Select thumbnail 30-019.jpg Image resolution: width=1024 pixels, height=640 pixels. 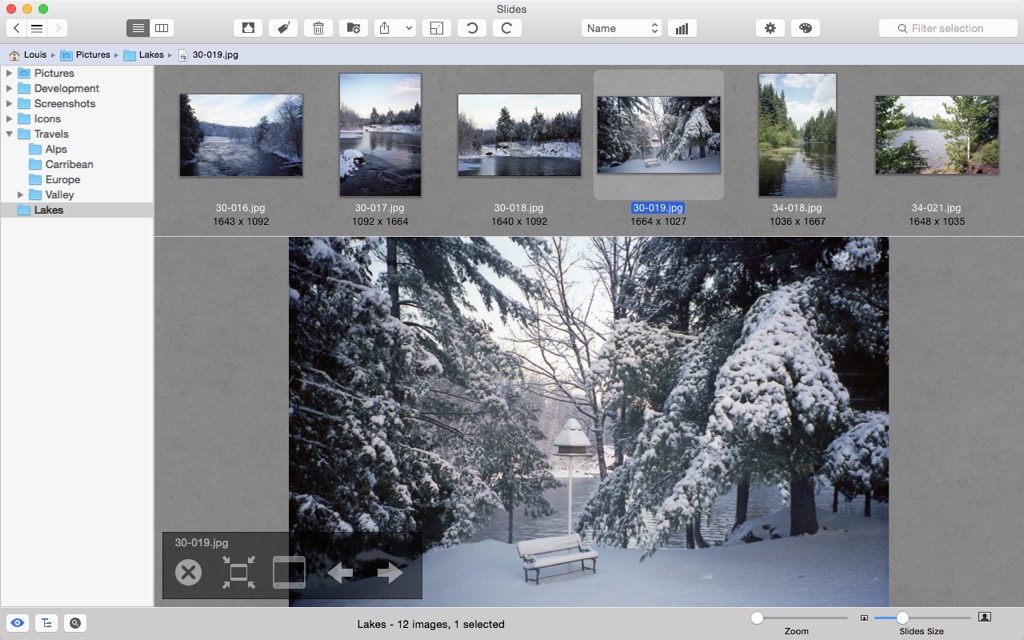click(x=659, y=135)
